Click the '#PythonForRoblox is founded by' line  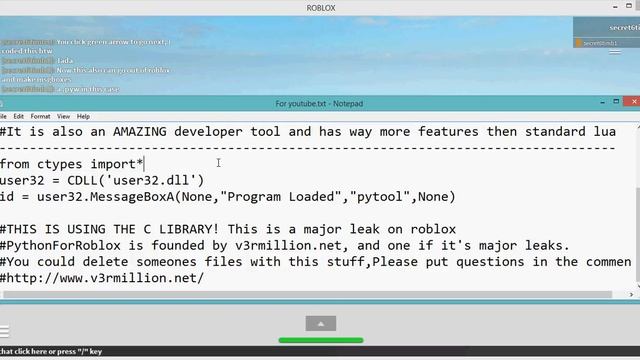pyautogui.click(x=284, y=245)
